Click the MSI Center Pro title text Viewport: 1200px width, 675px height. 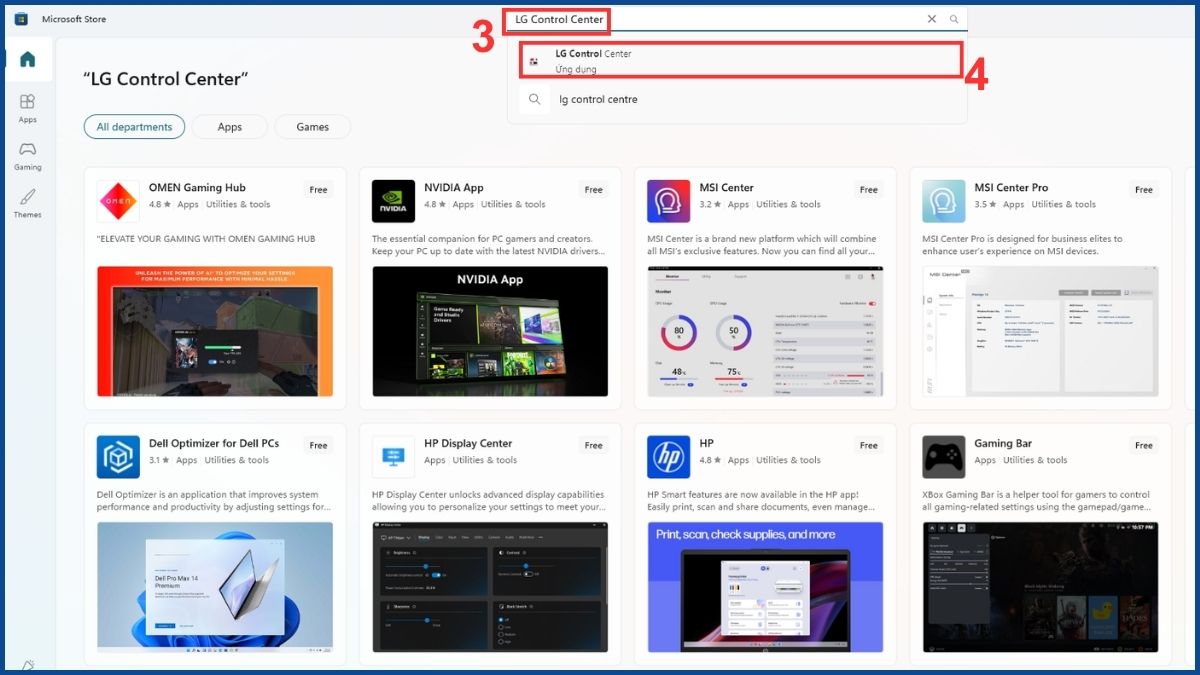[1011, 187]
